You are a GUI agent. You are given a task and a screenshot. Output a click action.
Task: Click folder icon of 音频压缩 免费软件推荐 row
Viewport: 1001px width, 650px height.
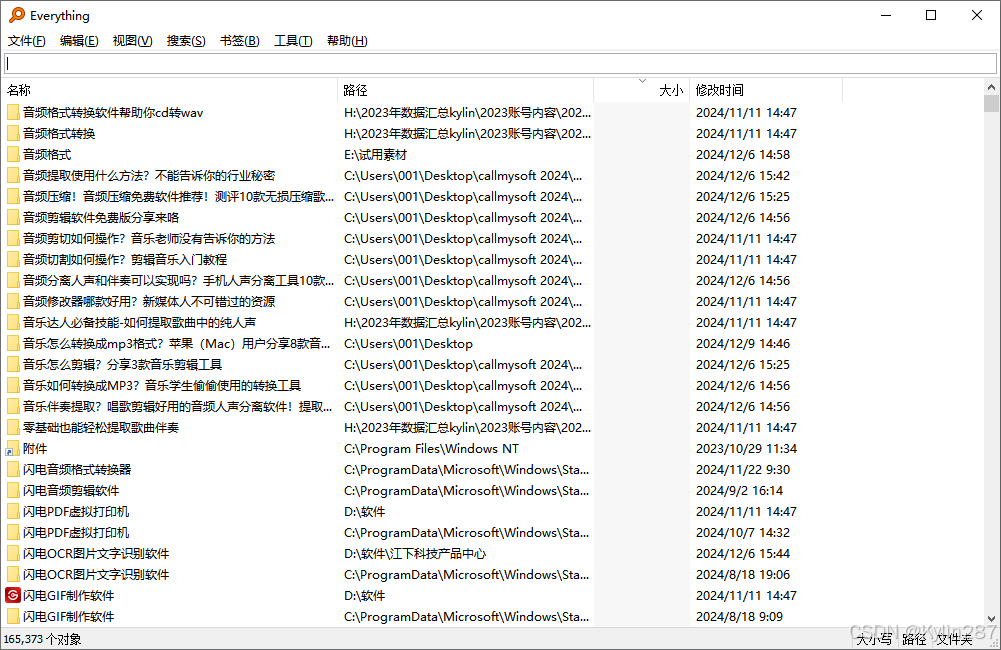[x=13, y=197]
